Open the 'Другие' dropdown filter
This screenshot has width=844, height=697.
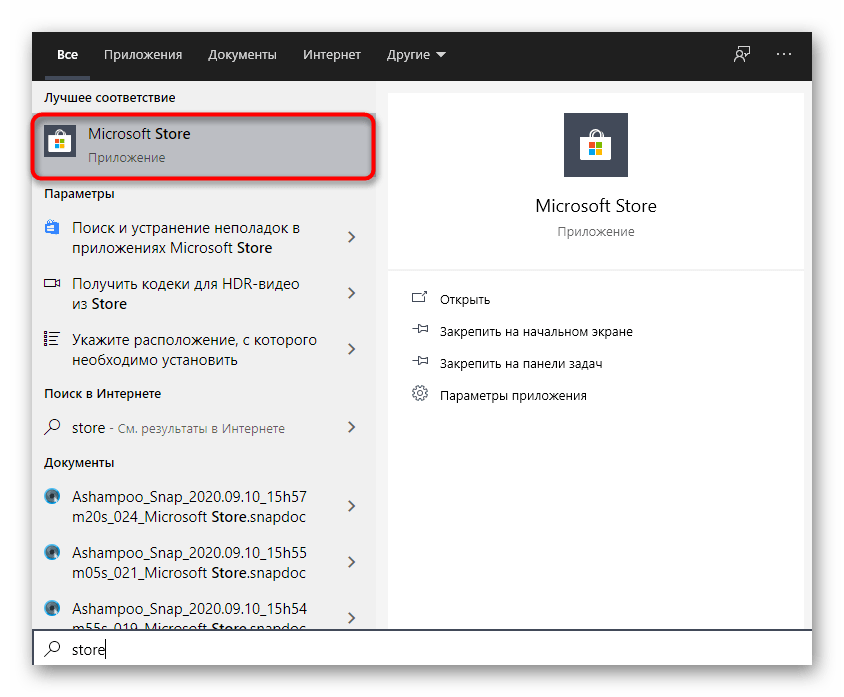(x=416, y=55)
